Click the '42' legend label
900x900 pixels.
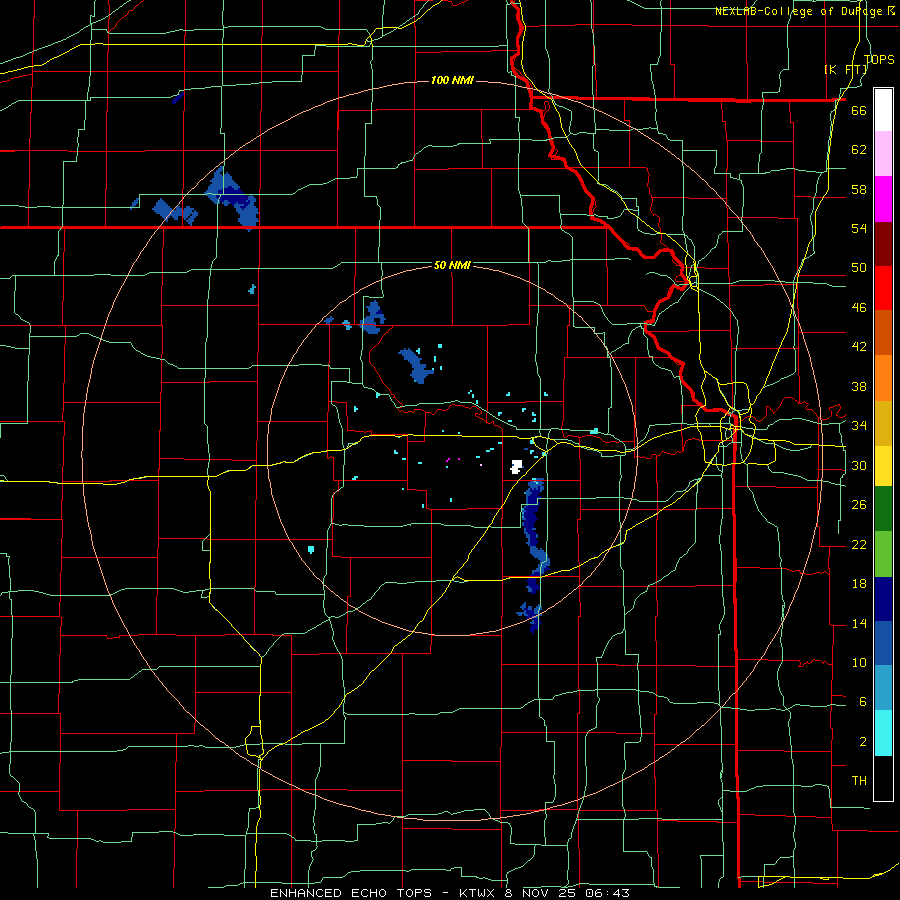[x=859, y=347]
